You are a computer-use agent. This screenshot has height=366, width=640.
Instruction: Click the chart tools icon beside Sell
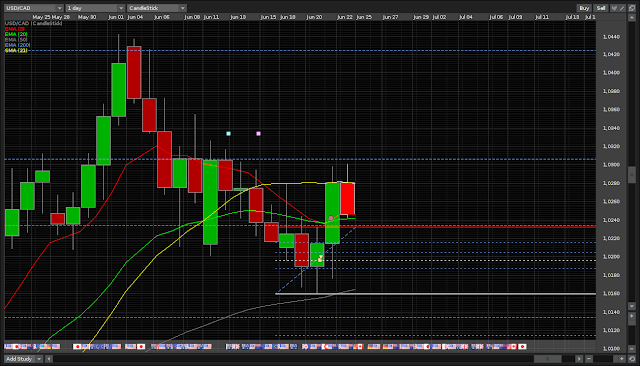pyautogui.click(x=614, y=8)
